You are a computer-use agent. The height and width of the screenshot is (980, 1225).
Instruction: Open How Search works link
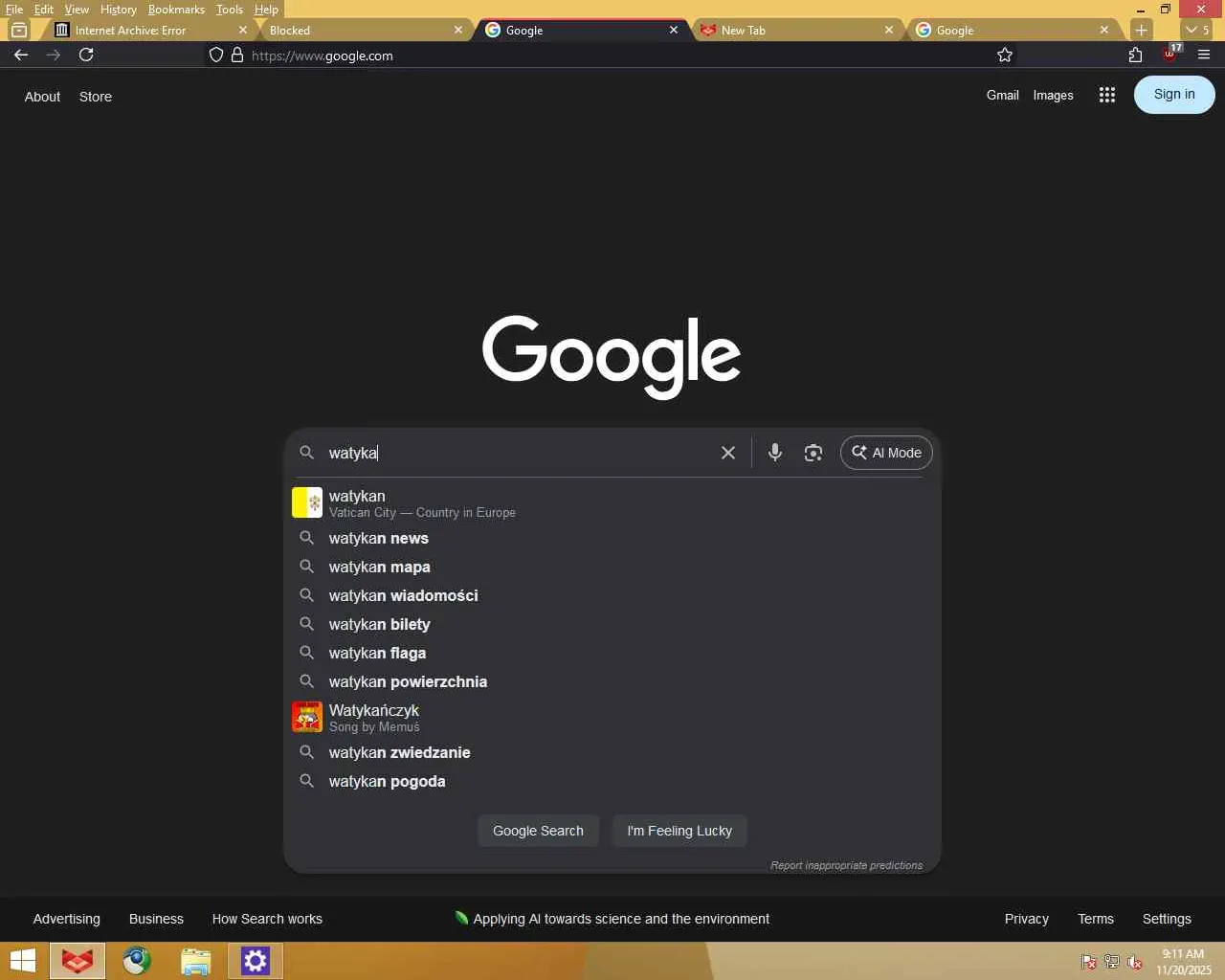pos(267,919)
